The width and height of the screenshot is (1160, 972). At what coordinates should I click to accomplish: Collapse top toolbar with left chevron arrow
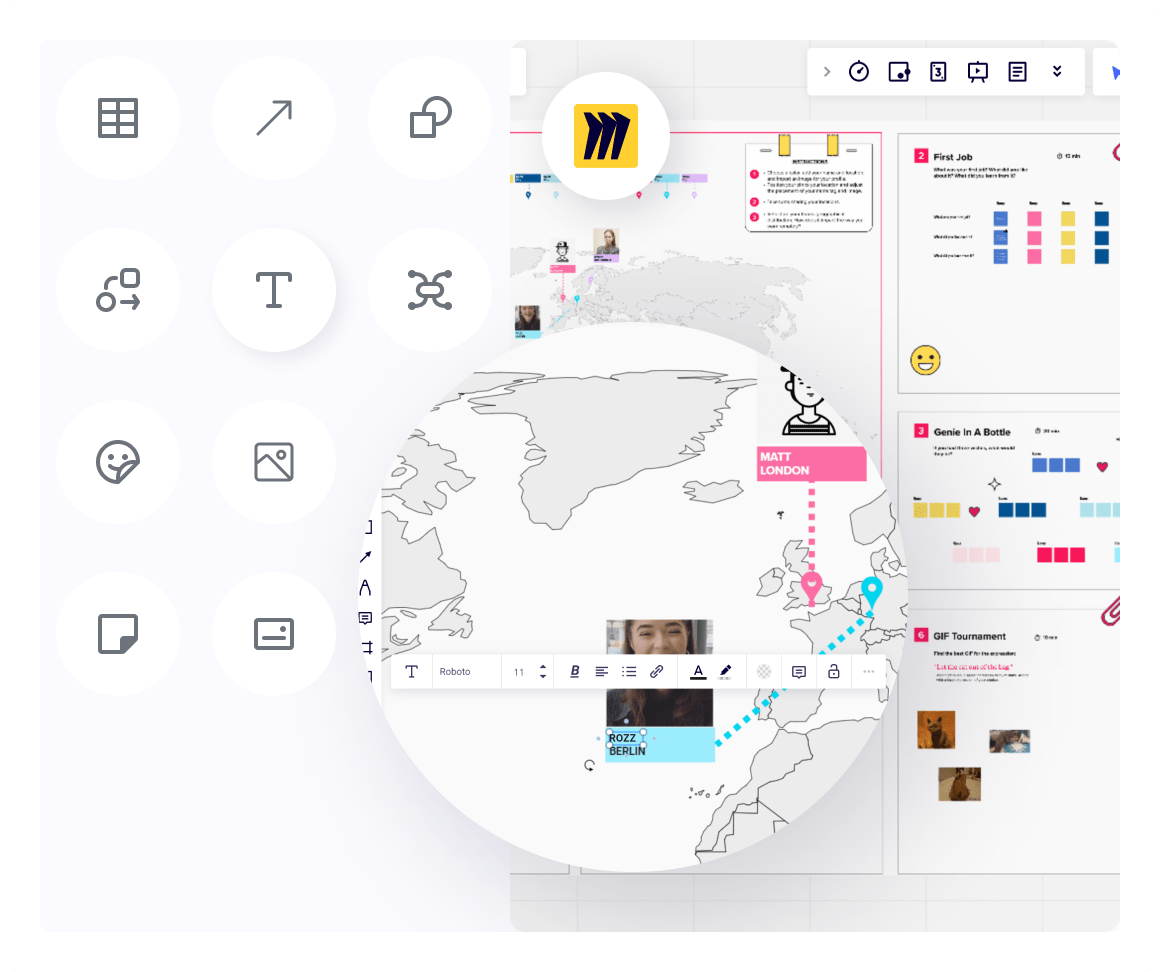point(826,72)
